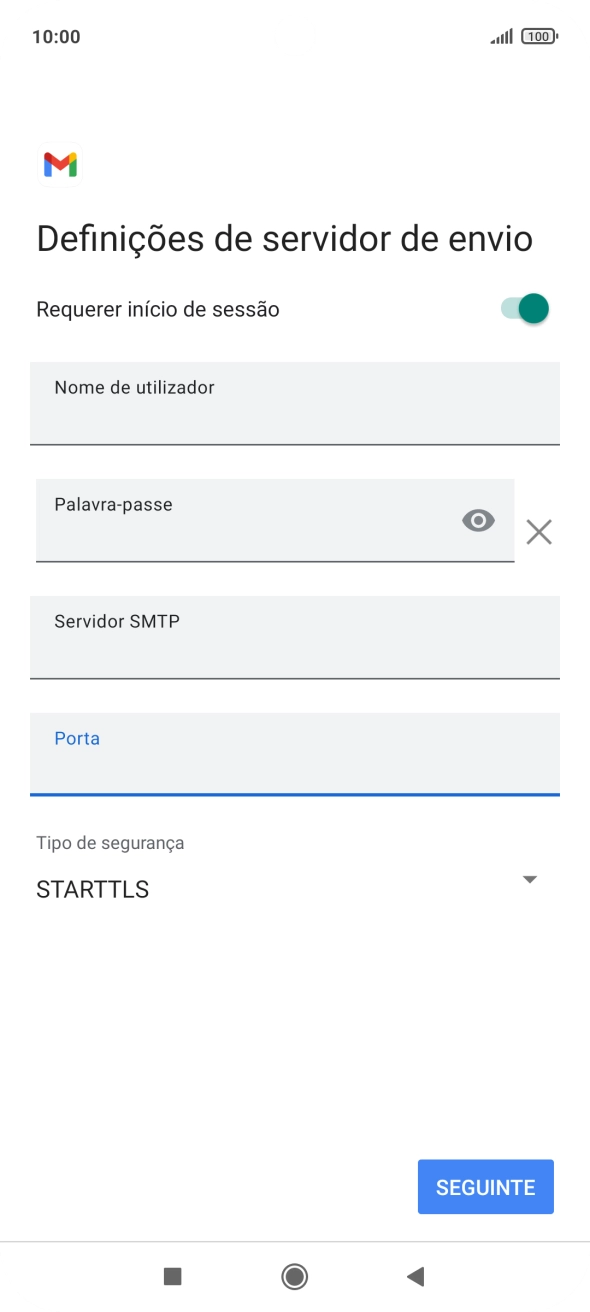
Task: Click the Servidor SMTP input field
Action: 295,638
